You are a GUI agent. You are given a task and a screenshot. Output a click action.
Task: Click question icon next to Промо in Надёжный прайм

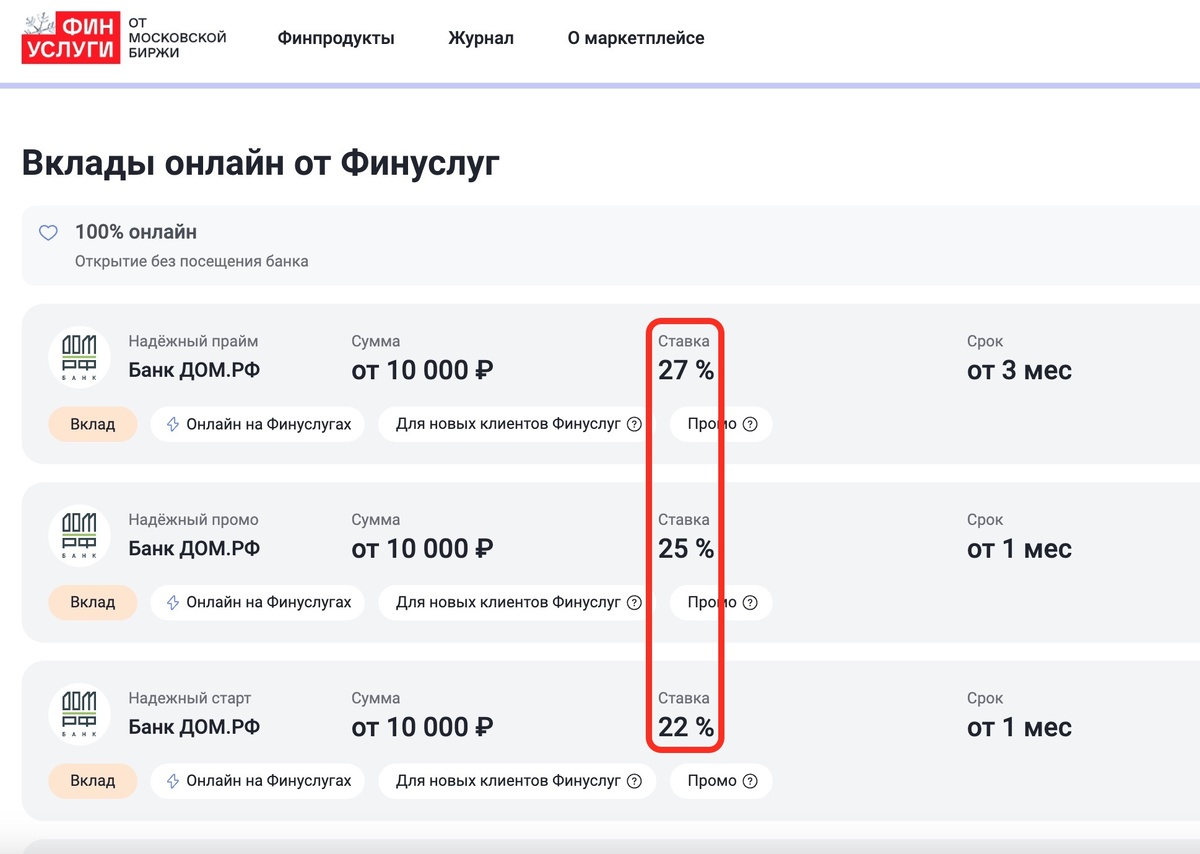pos(751,424)
